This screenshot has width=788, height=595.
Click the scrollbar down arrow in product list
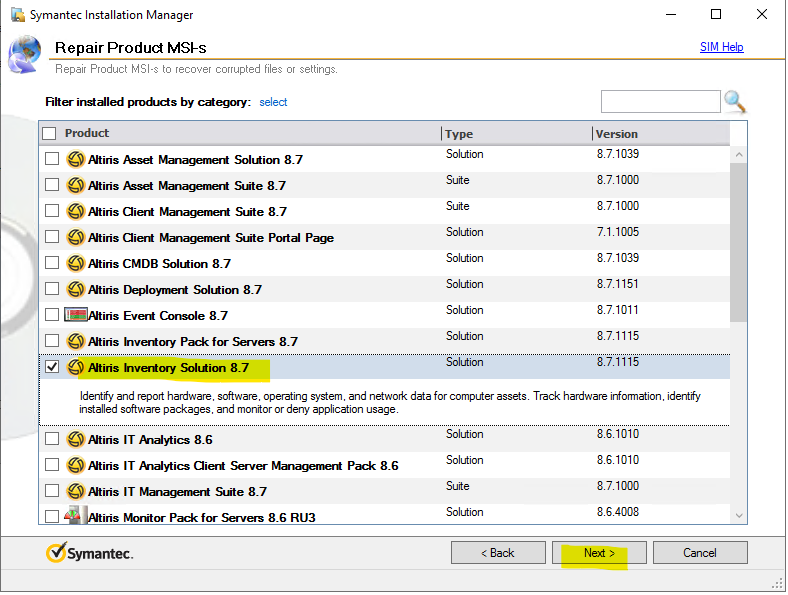[x=739, y=516]
